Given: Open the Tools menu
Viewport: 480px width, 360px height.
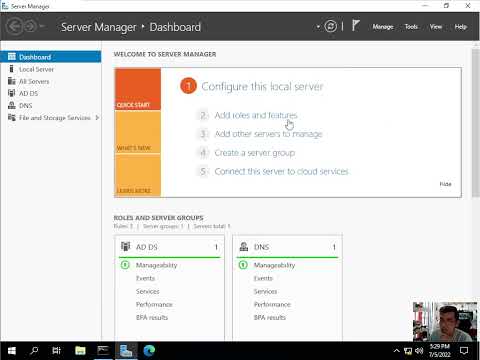Looking at the screenshot, I should [411, 27].
